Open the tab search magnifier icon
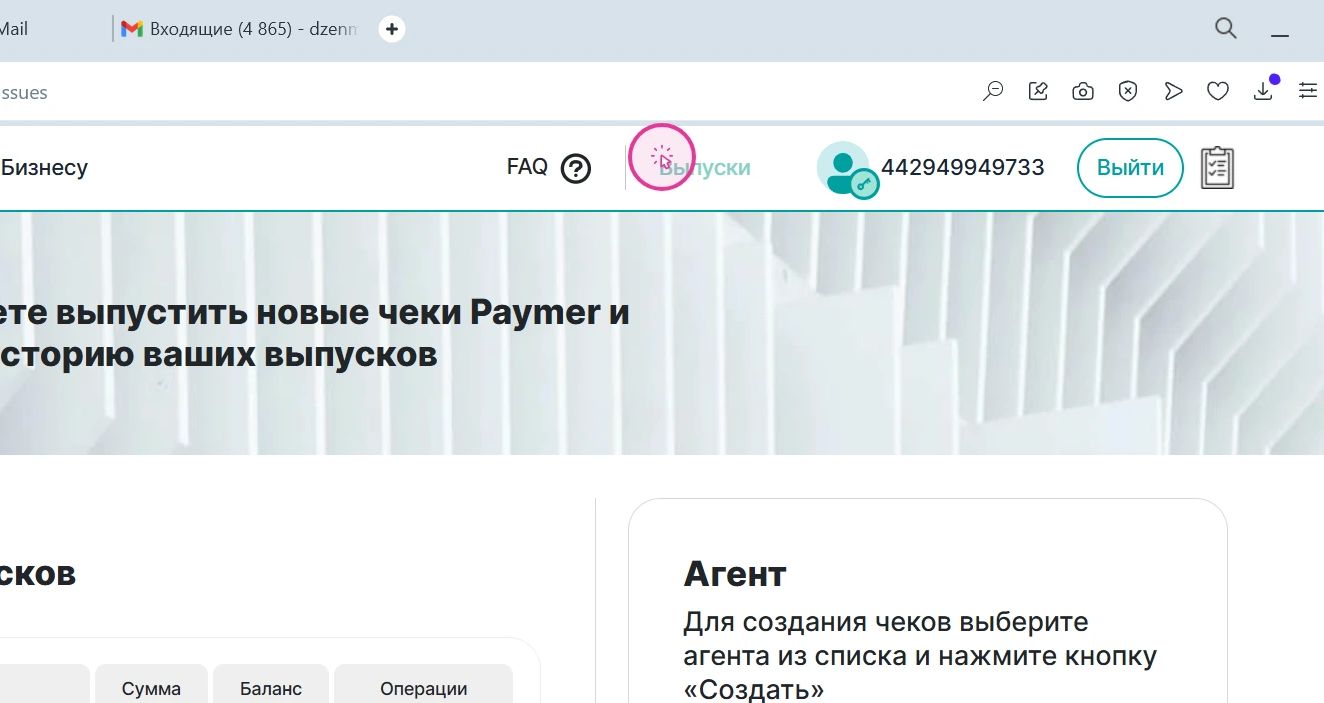The height and width of the screenshot is (703, 1324). click(x=1225, y=28)
